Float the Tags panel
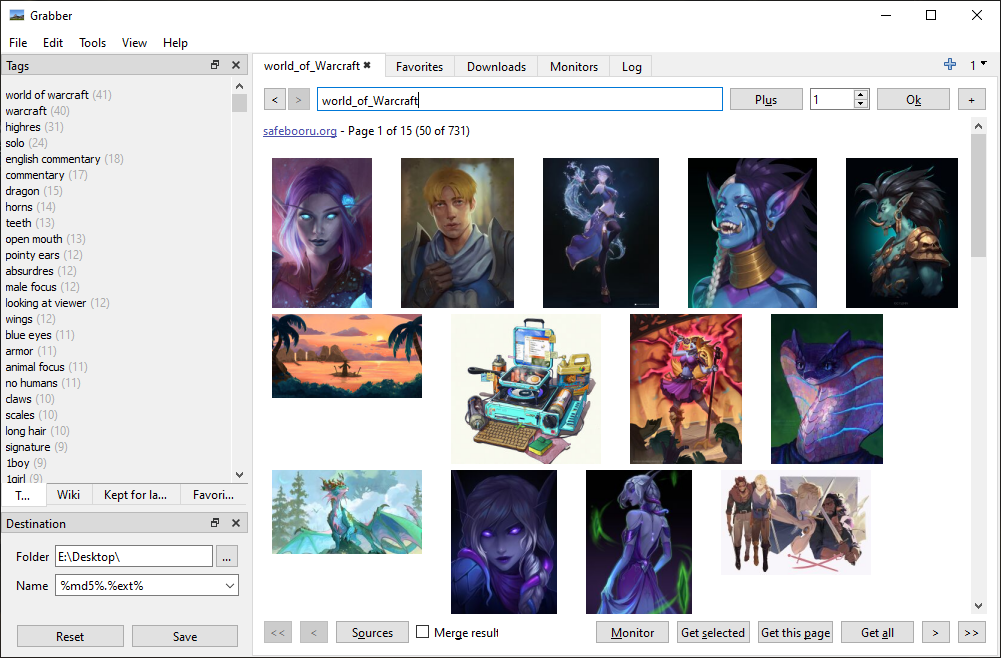Screen dimensions: 1001x658 (x=215, y=65)
